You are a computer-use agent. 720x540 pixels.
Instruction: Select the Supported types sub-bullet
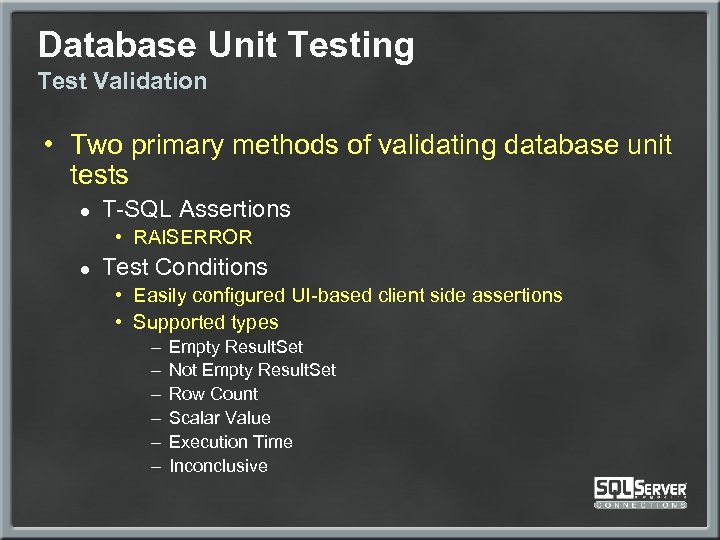pyautogui.click(x=205, y=322)
